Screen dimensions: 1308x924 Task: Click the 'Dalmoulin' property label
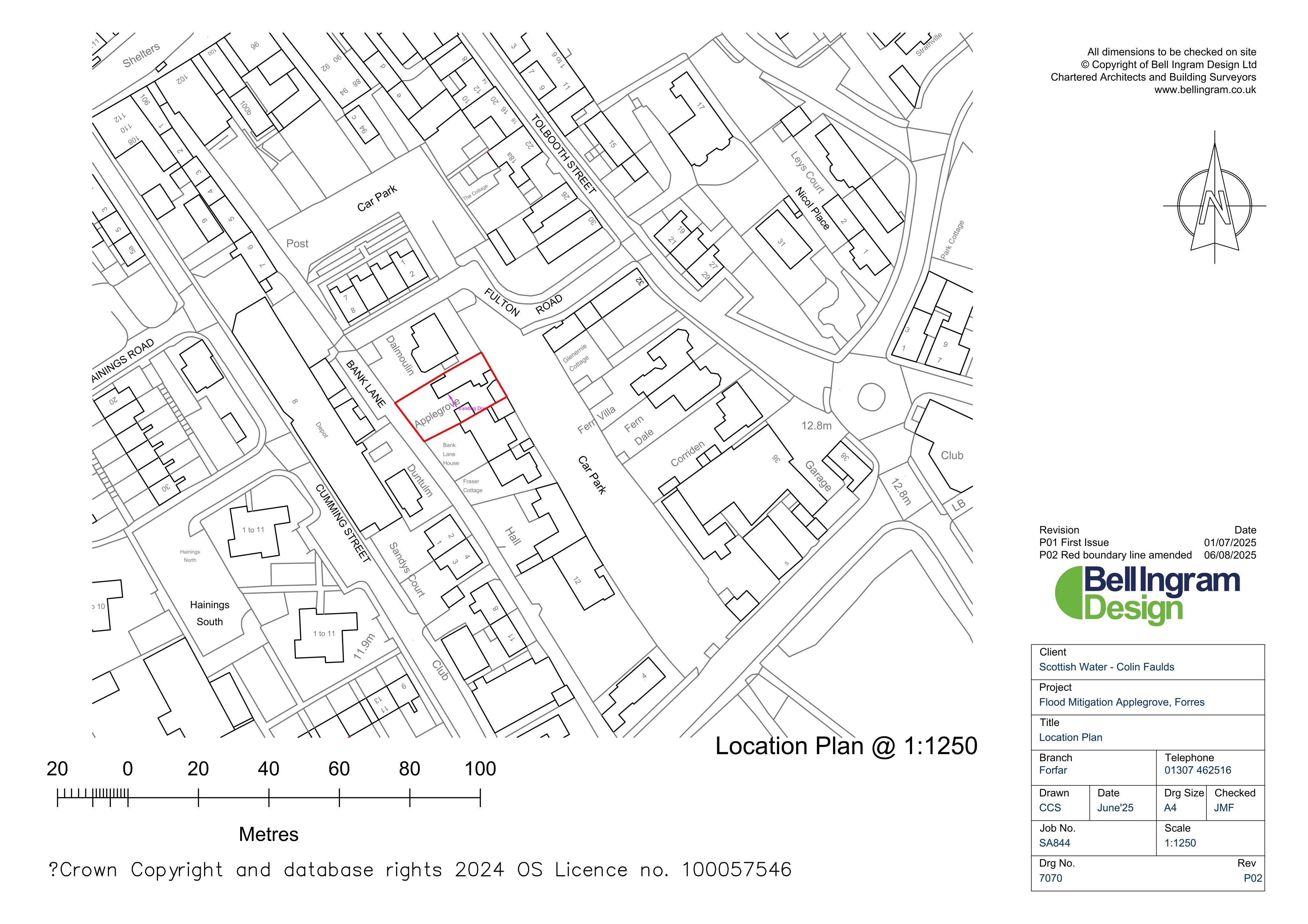tap(400, 355)
